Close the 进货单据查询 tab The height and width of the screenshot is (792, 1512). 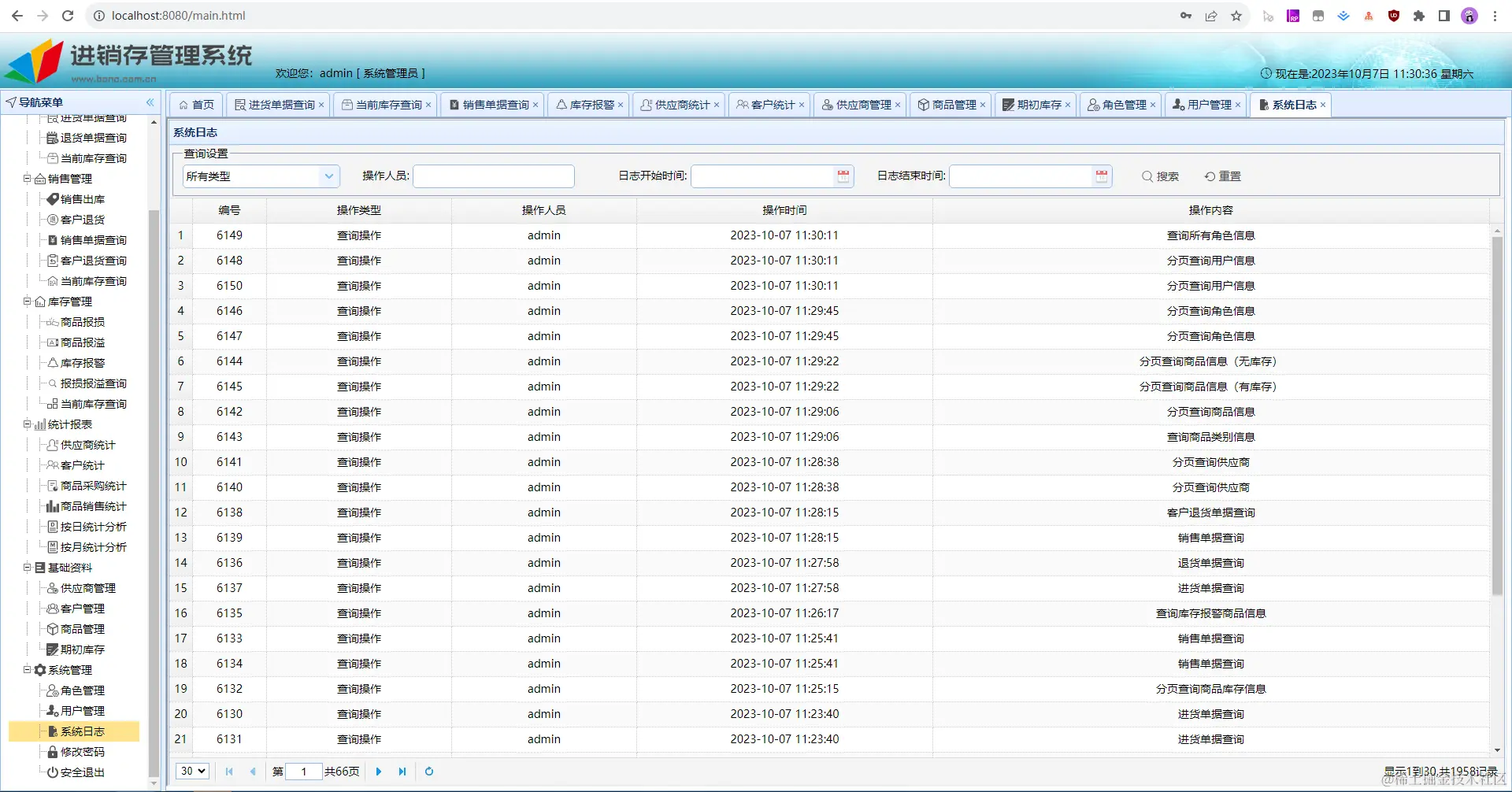(x=321, y=105)
